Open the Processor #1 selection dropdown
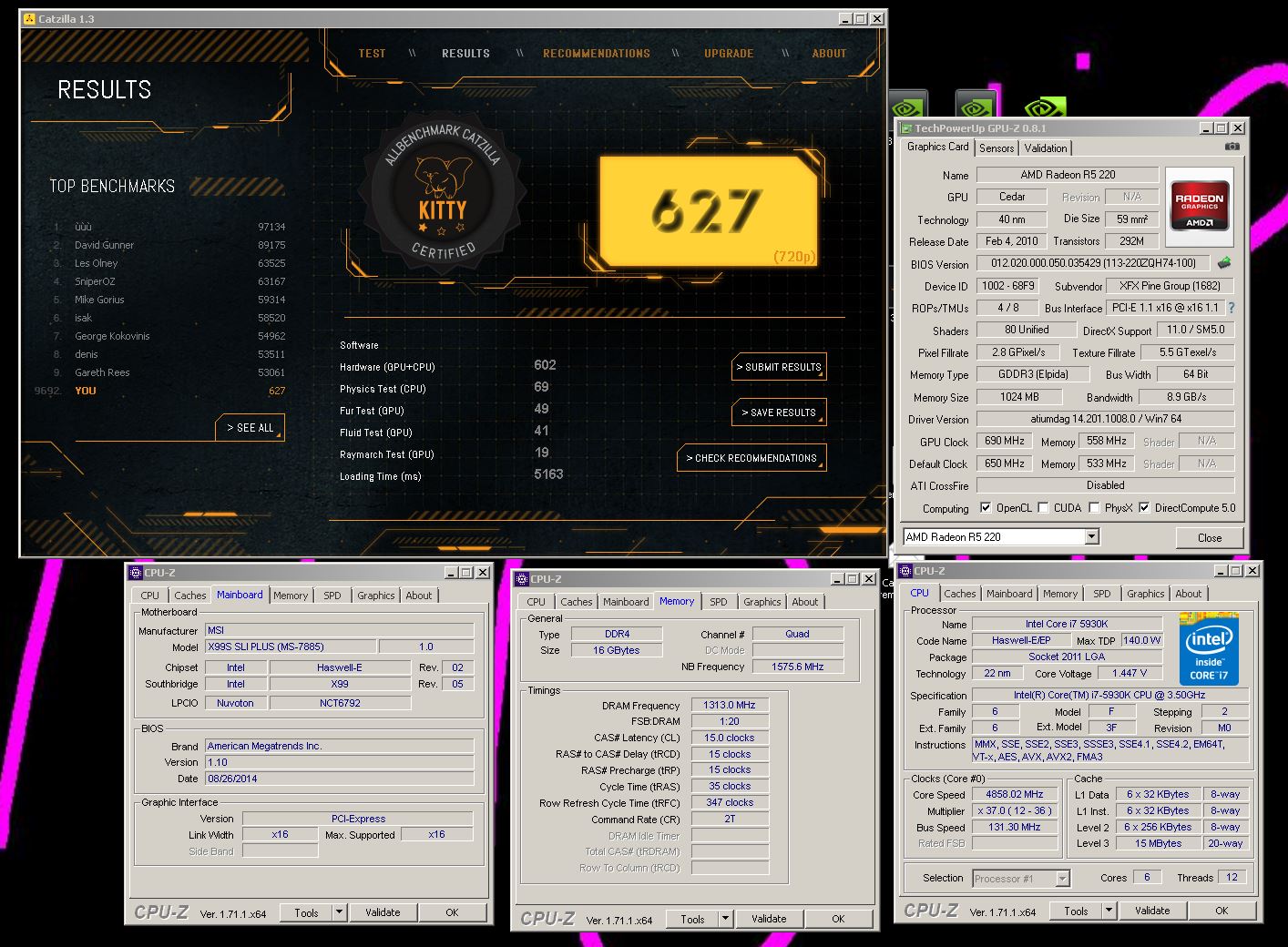 click(x=1062, y=879)
